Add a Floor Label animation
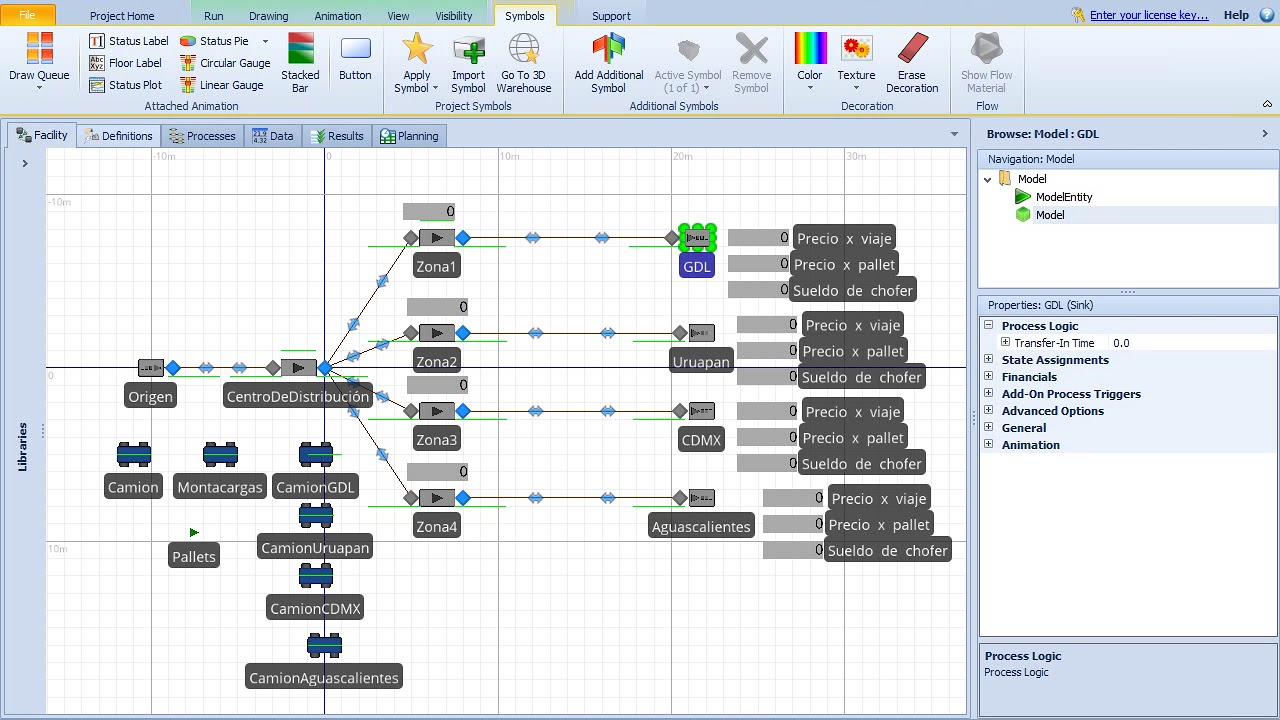This screenshot has width=1280, height=720. (x=125, y=63)
